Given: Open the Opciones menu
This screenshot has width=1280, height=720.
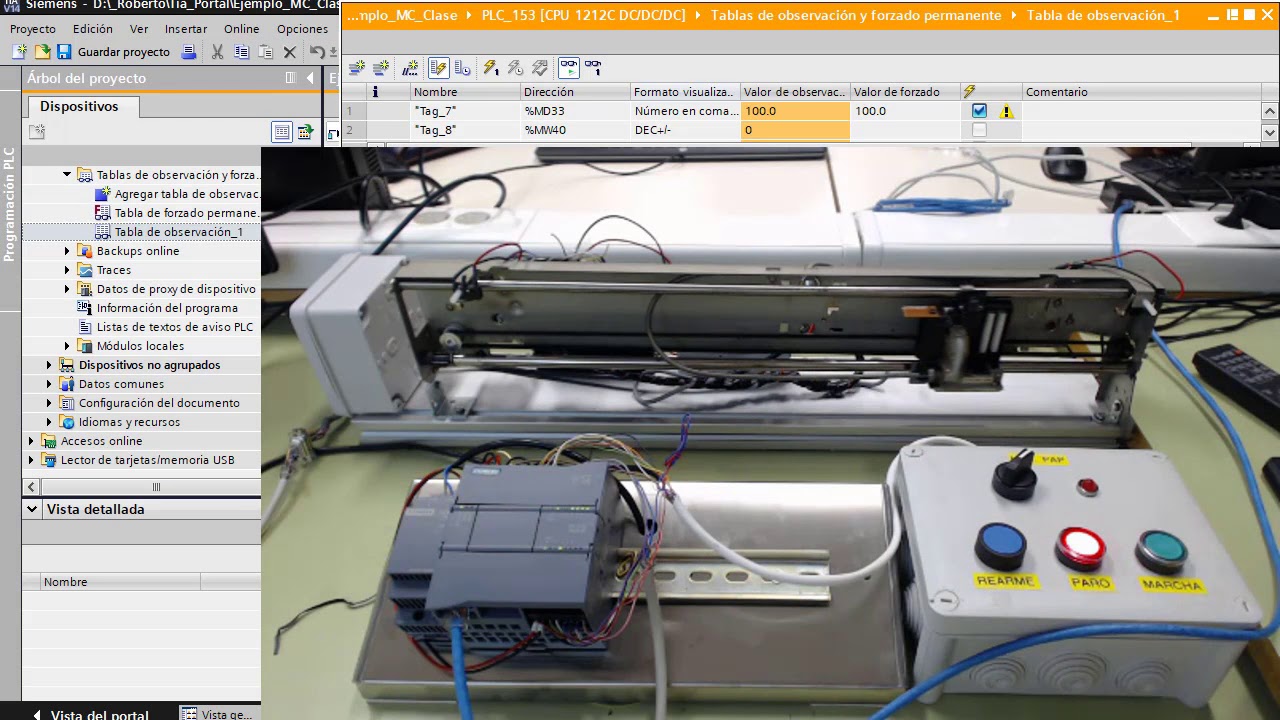Looking at the screenshot, I should coord(302,29).
